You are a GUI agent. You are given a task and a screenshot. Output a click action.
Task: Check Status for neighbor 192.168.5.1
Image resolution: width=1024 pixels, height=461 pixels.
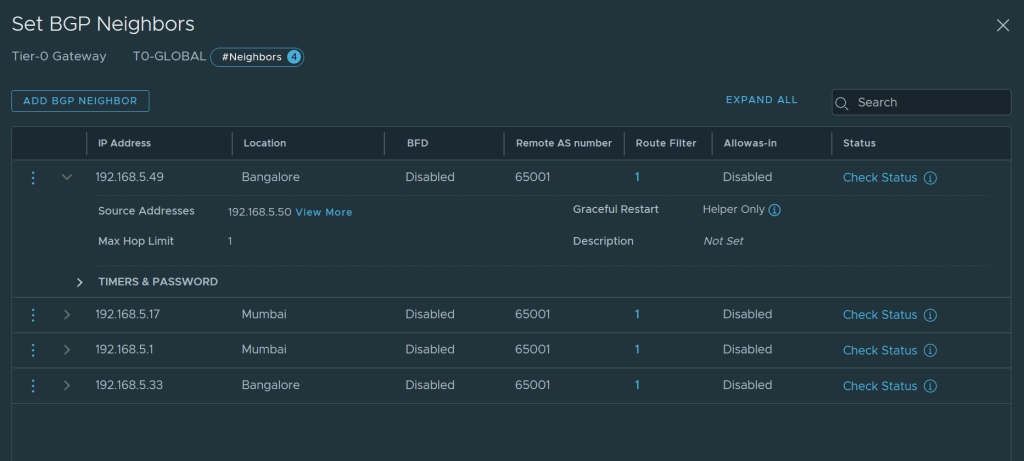coord(879,350)
